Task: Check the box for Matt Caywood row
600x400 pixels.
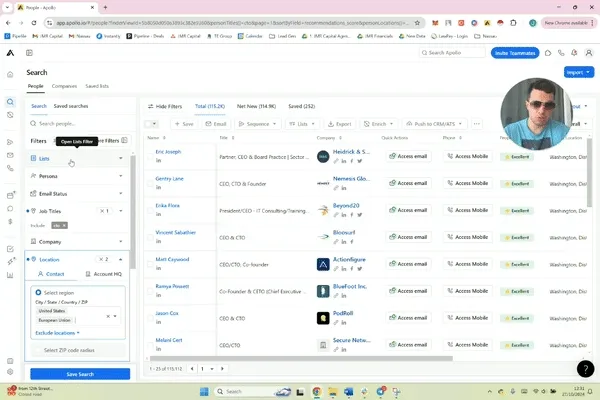Action: (x=150, y=264)
